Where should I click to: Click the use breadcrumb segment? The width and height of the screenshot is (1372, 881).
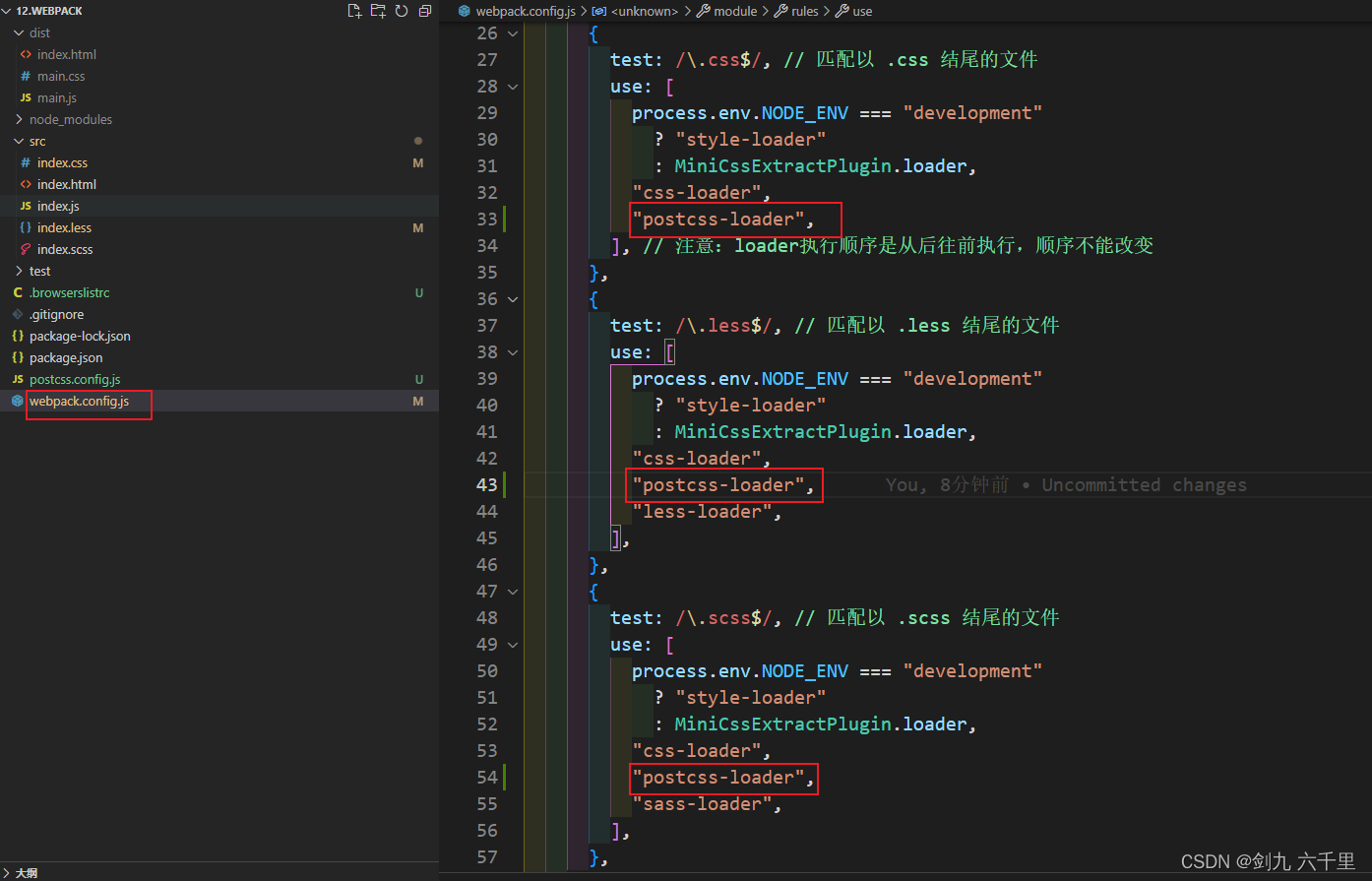coord(862,11)
